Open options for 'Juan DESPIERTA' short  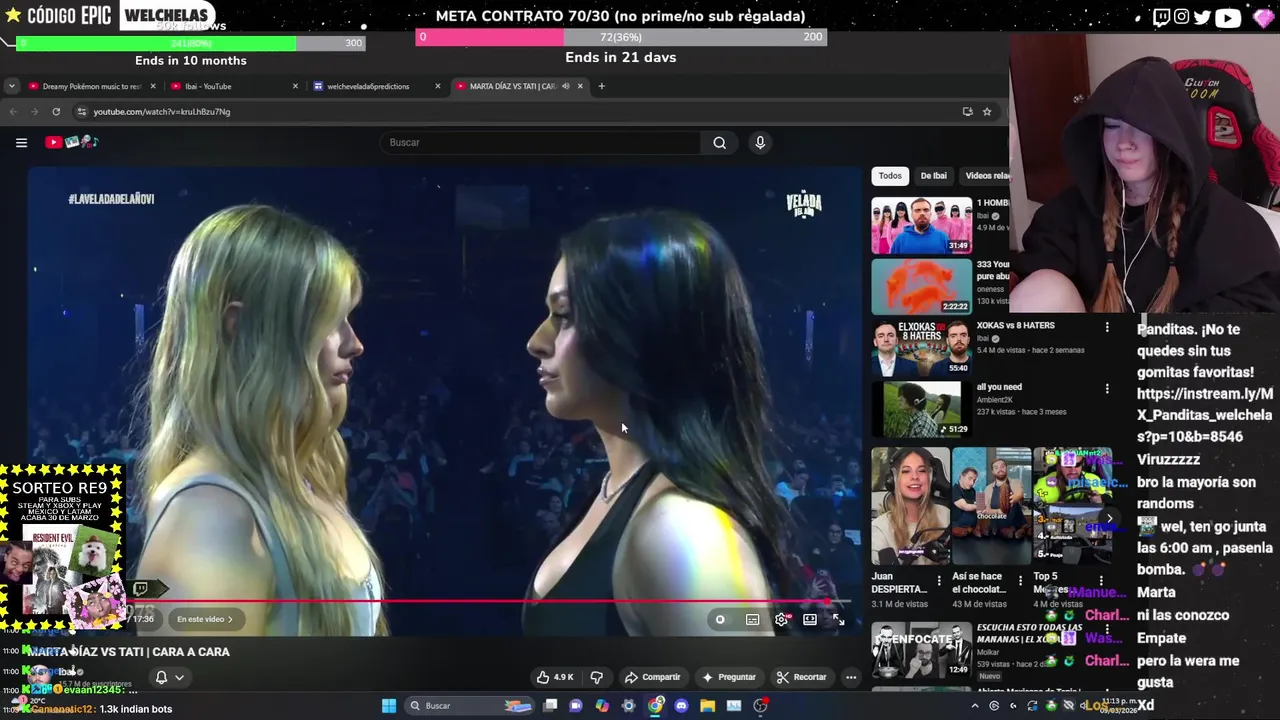(938, 581)
